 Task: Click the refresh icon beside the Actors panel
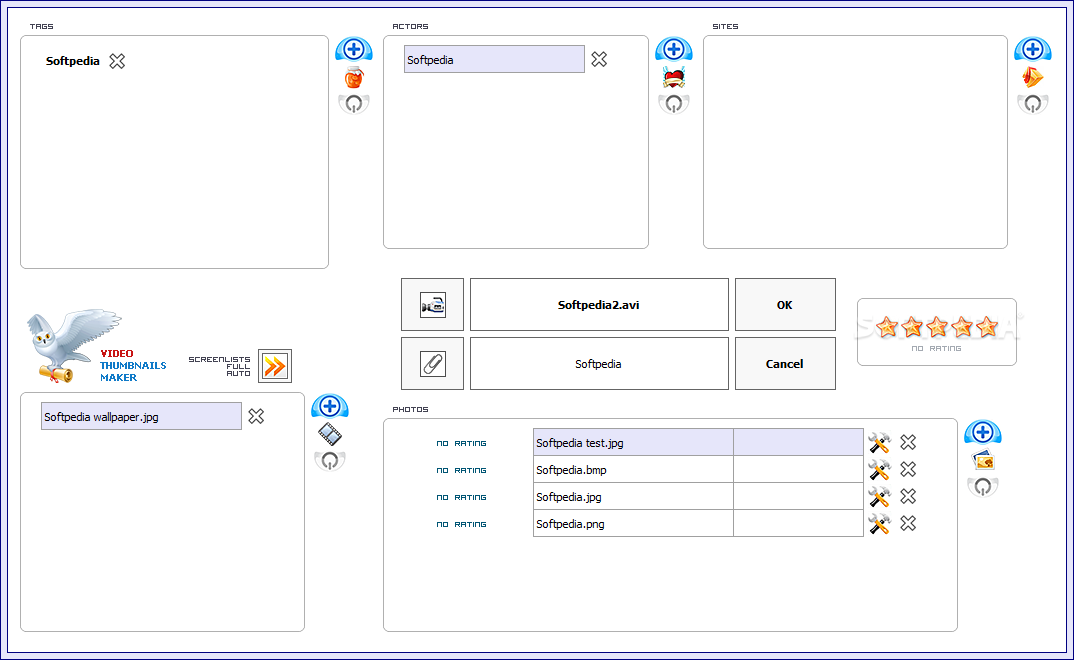[673, 103]
